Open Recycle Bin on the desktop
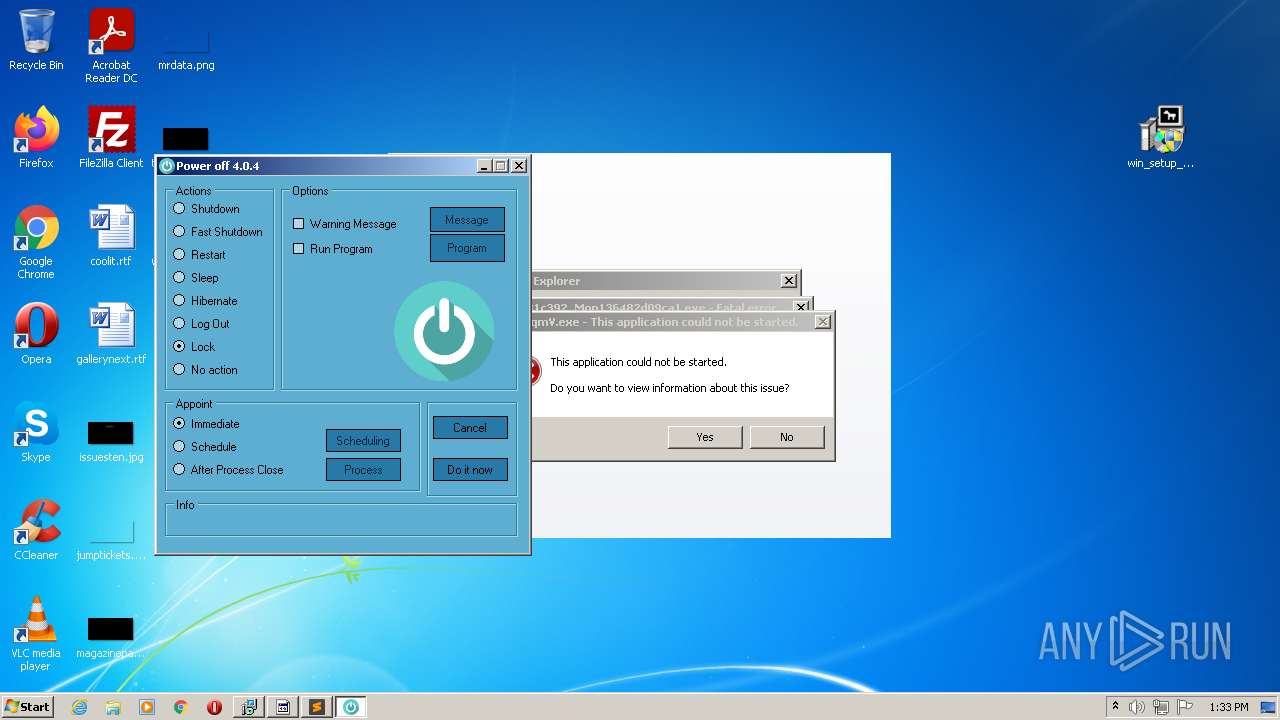The width and height of the screenshot is (1280, 720). tap(36, 40)
